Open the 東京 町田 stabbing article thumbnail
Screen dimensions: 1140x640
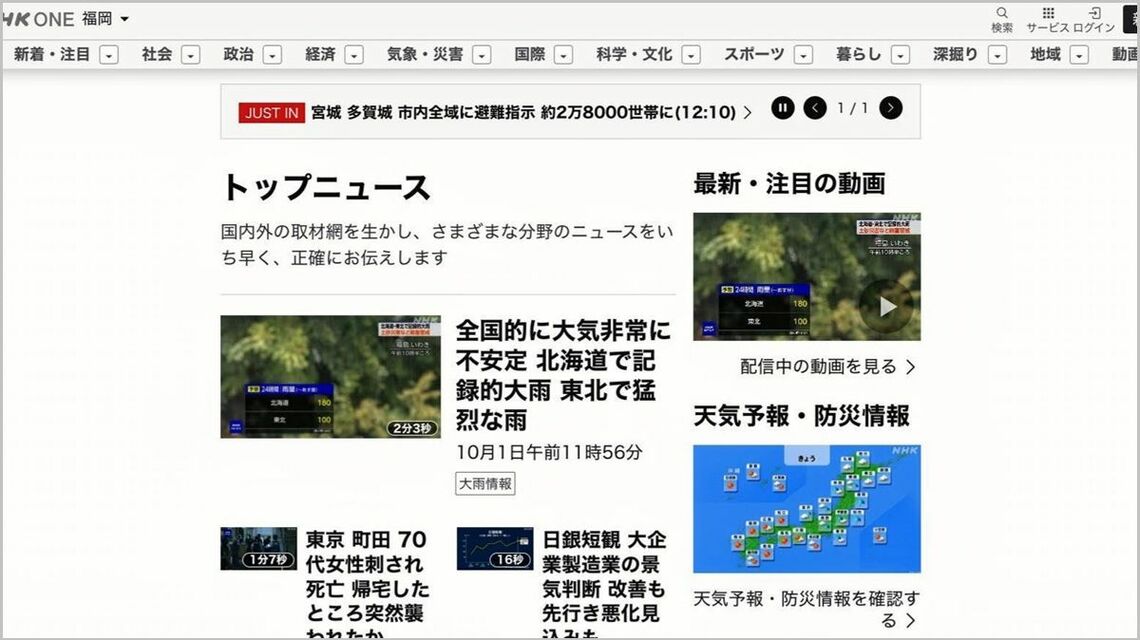(x=258, y=548)
